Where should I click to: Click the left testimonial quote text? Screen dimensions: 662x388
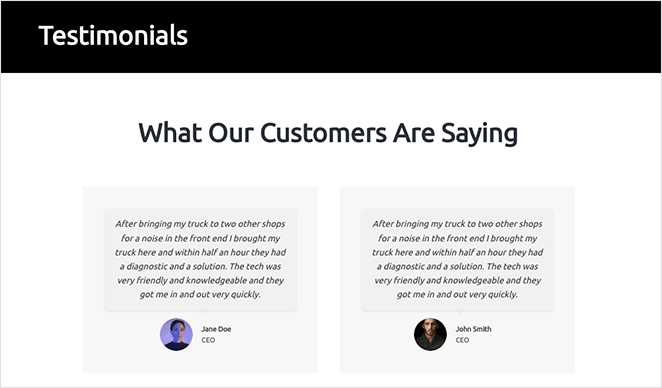coord(201,259)
